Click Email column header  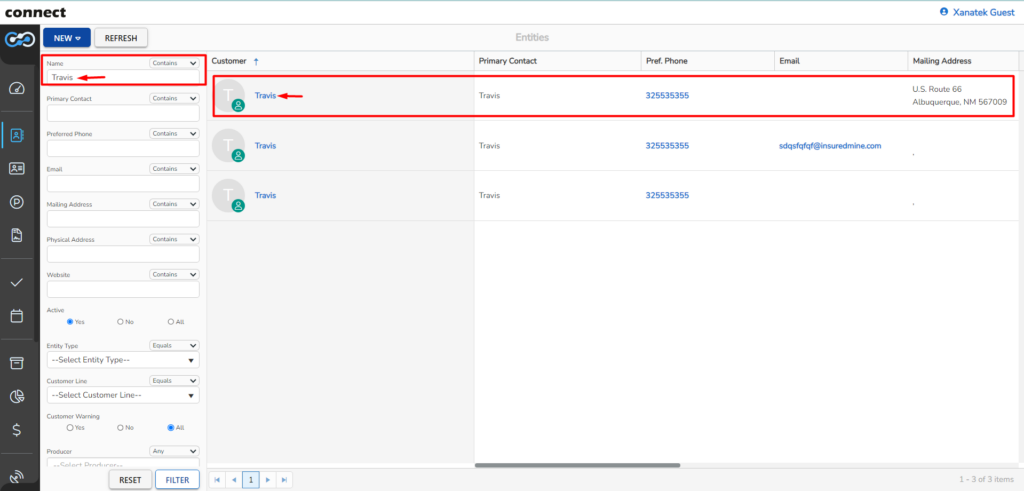[x=790, y=61]
